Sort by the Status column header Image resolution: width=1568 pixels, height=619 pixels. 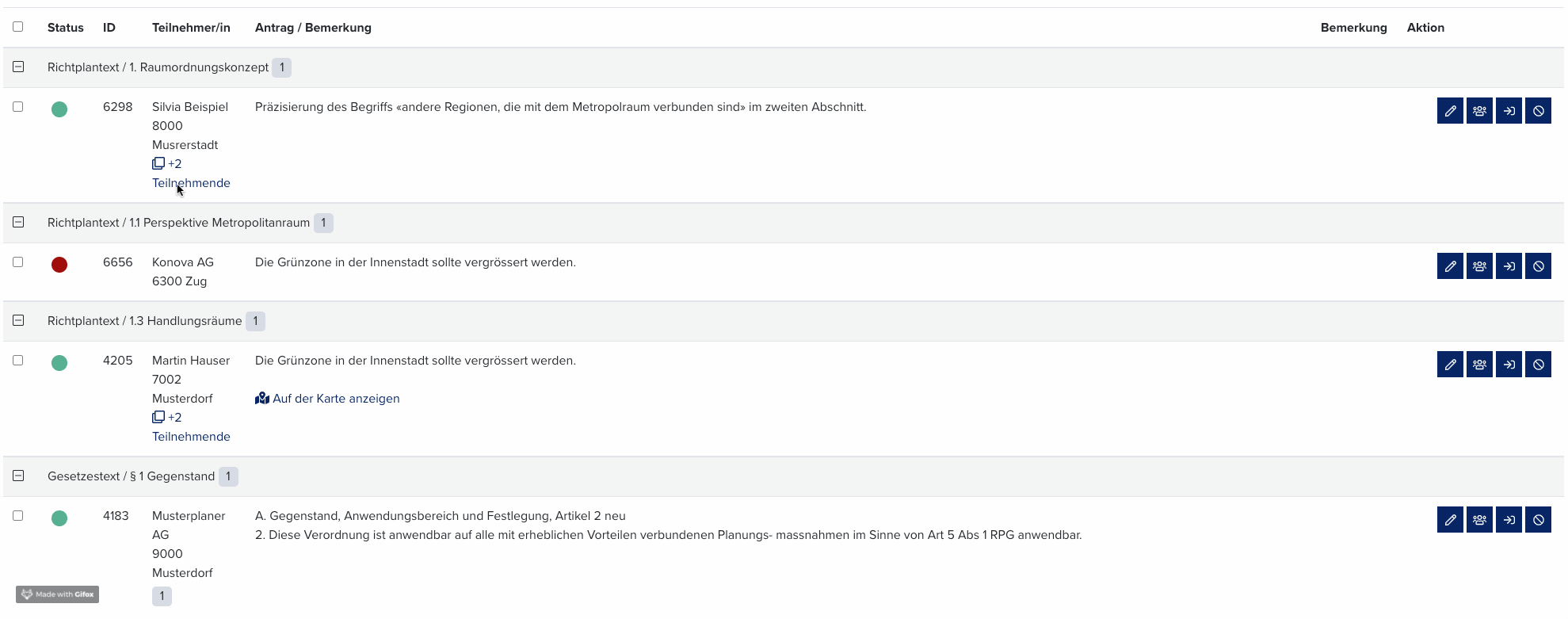tap(65, 28)
